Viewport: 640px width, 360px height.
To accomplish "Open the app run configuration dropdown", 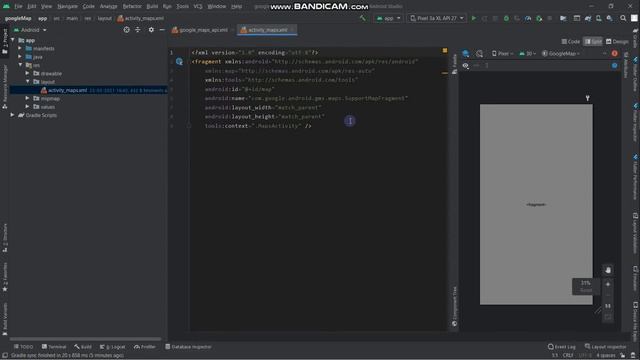I will [388, 18].
